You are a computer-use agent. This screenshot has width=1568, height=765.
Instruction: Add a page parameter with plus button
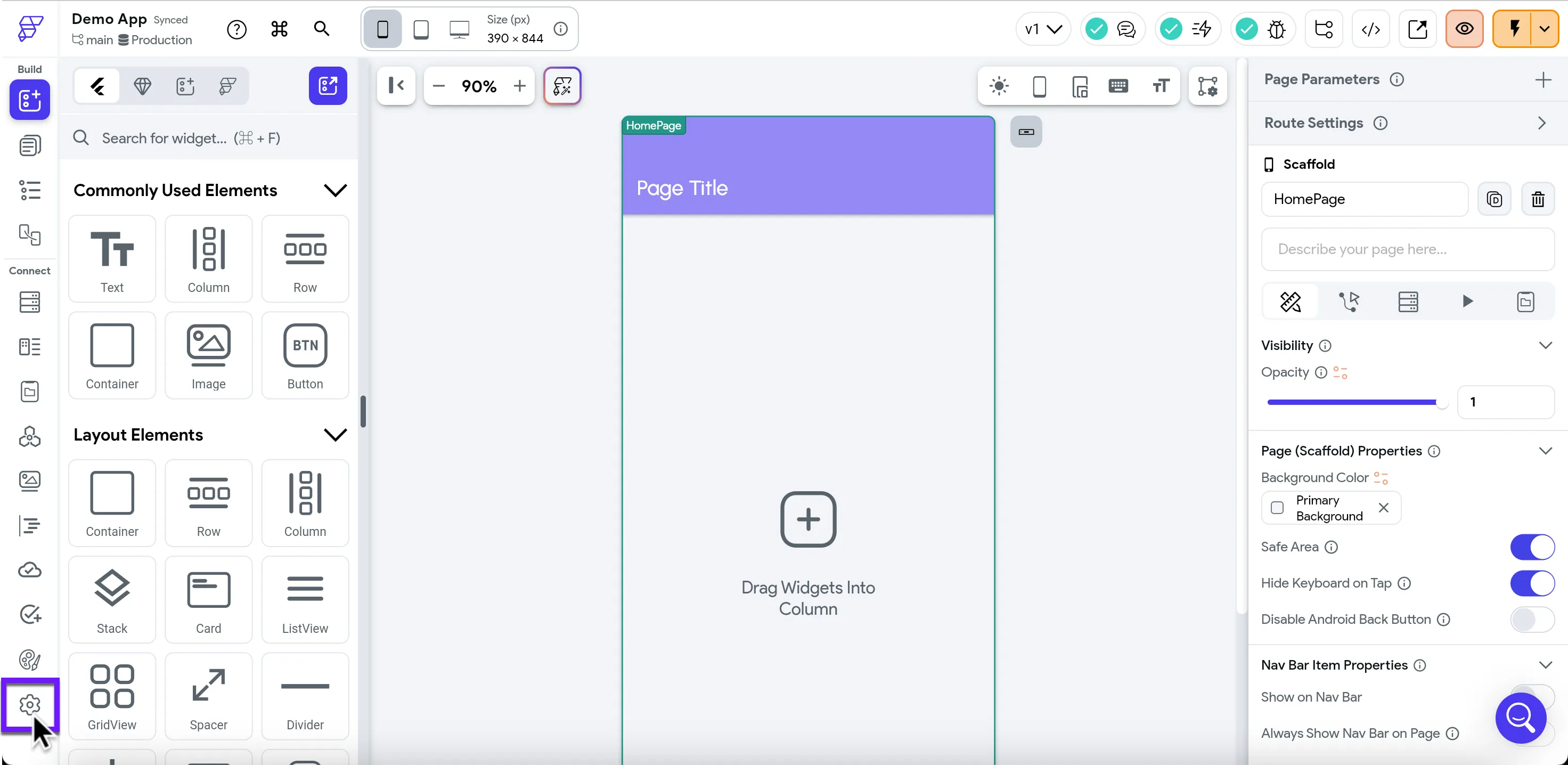[1542, 80]
